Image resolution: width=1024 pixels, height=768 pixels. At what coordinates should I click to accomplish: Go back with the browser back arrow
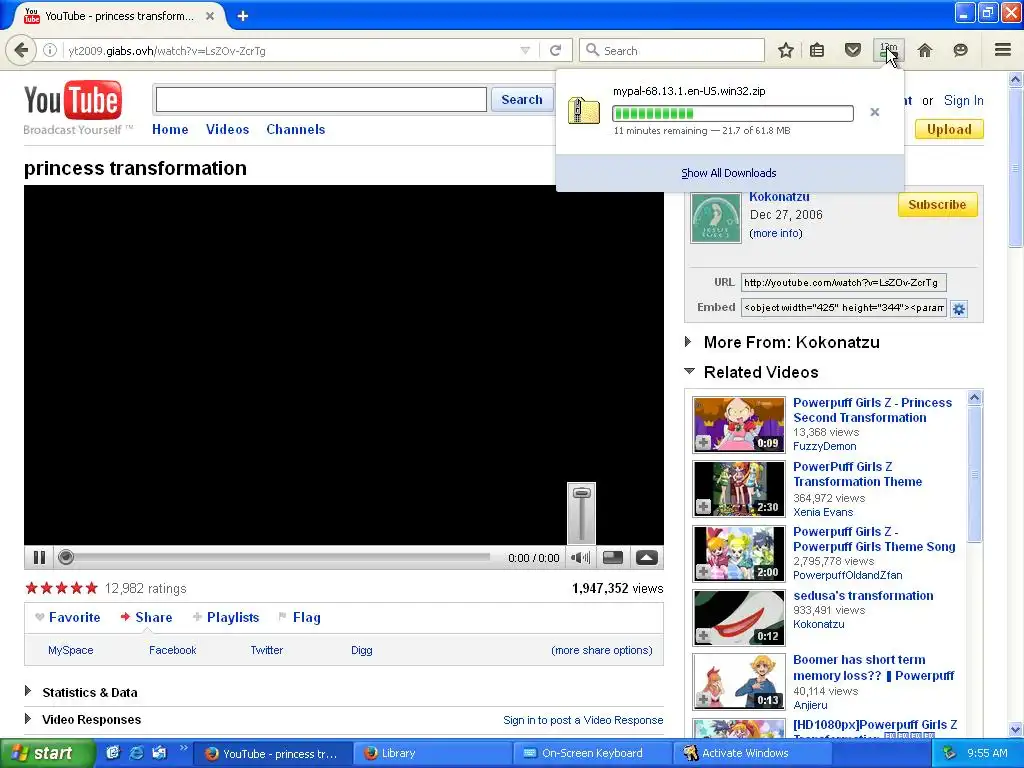(21, 50)
